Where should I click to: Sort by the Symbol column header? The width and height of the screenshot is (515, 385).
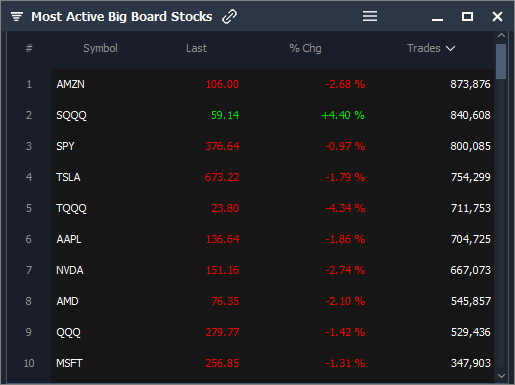click(x=100, y=48)
